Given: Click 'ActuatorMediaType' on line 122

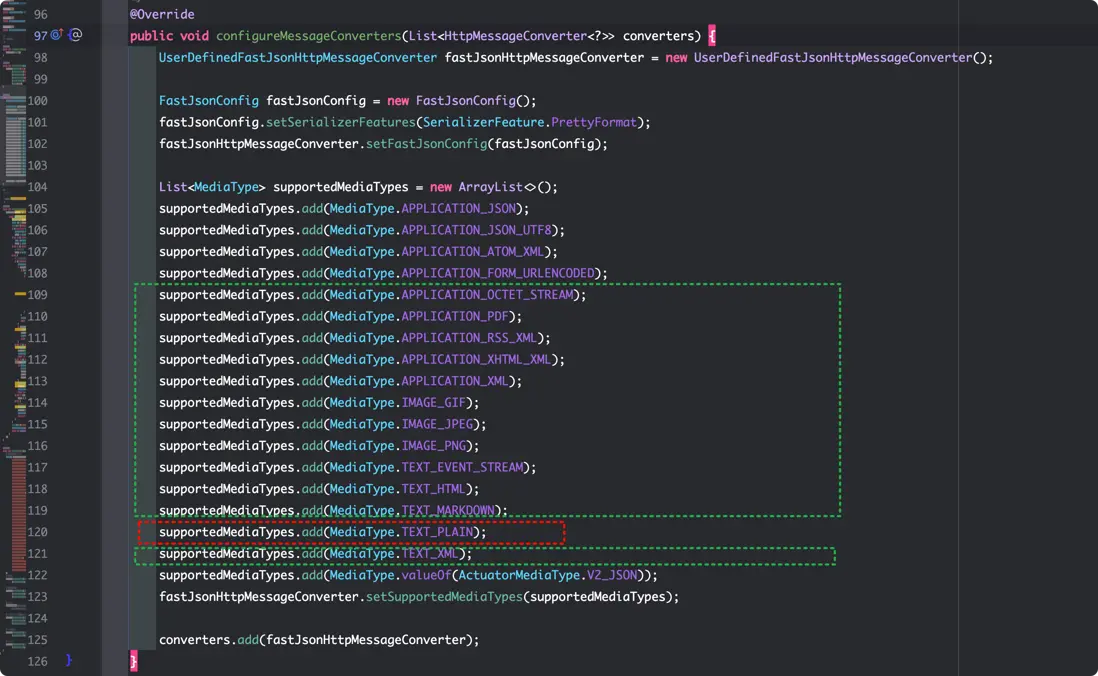Looking at the screenshot, I should click(519, 575).
